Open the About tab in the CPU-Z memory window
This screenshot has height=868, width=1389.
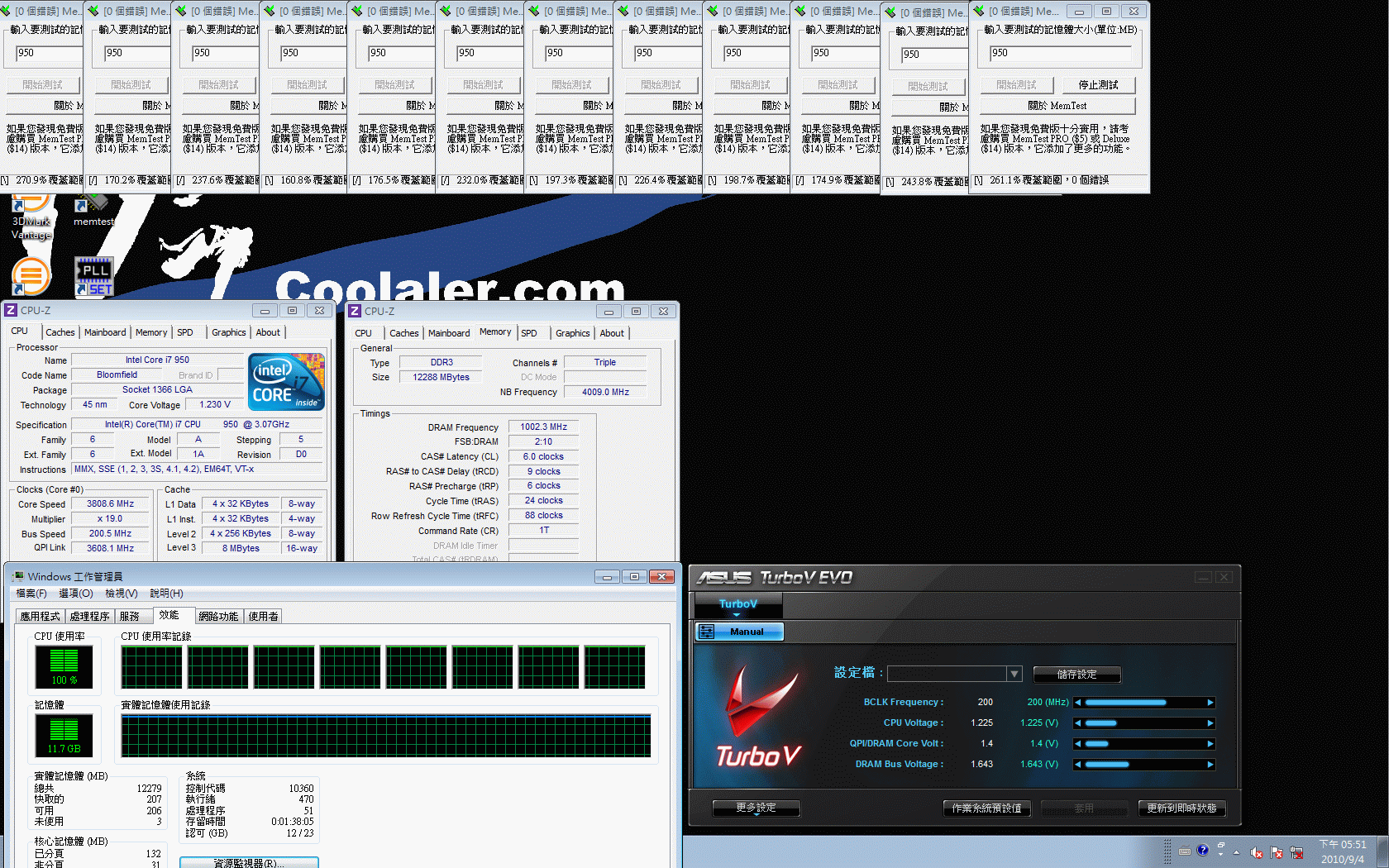[612, 333]
